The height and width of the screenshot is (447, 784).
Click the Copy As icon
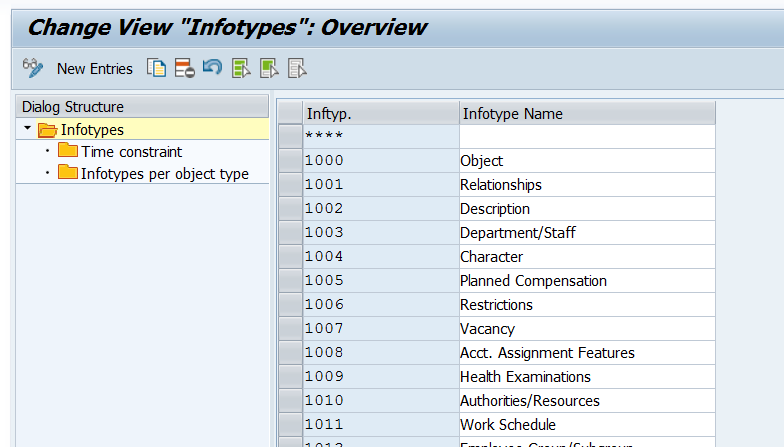coord(156,68)
